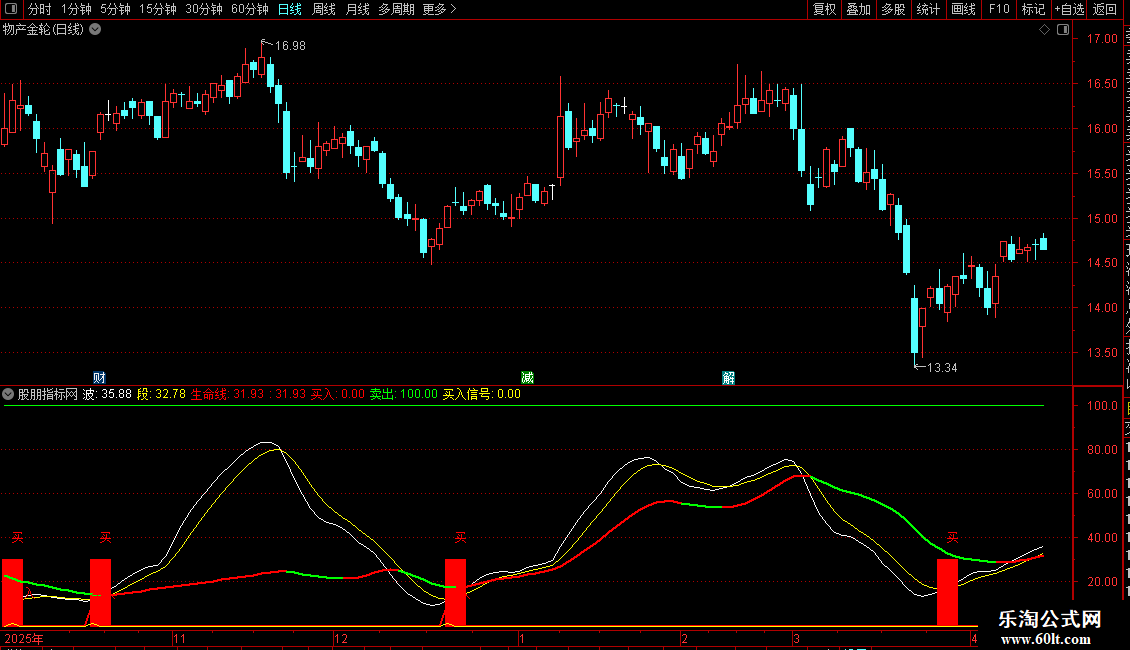Switch to 分时 intraday view
This screenshot has height=650, width=1130.
click(x=40, y=9)
